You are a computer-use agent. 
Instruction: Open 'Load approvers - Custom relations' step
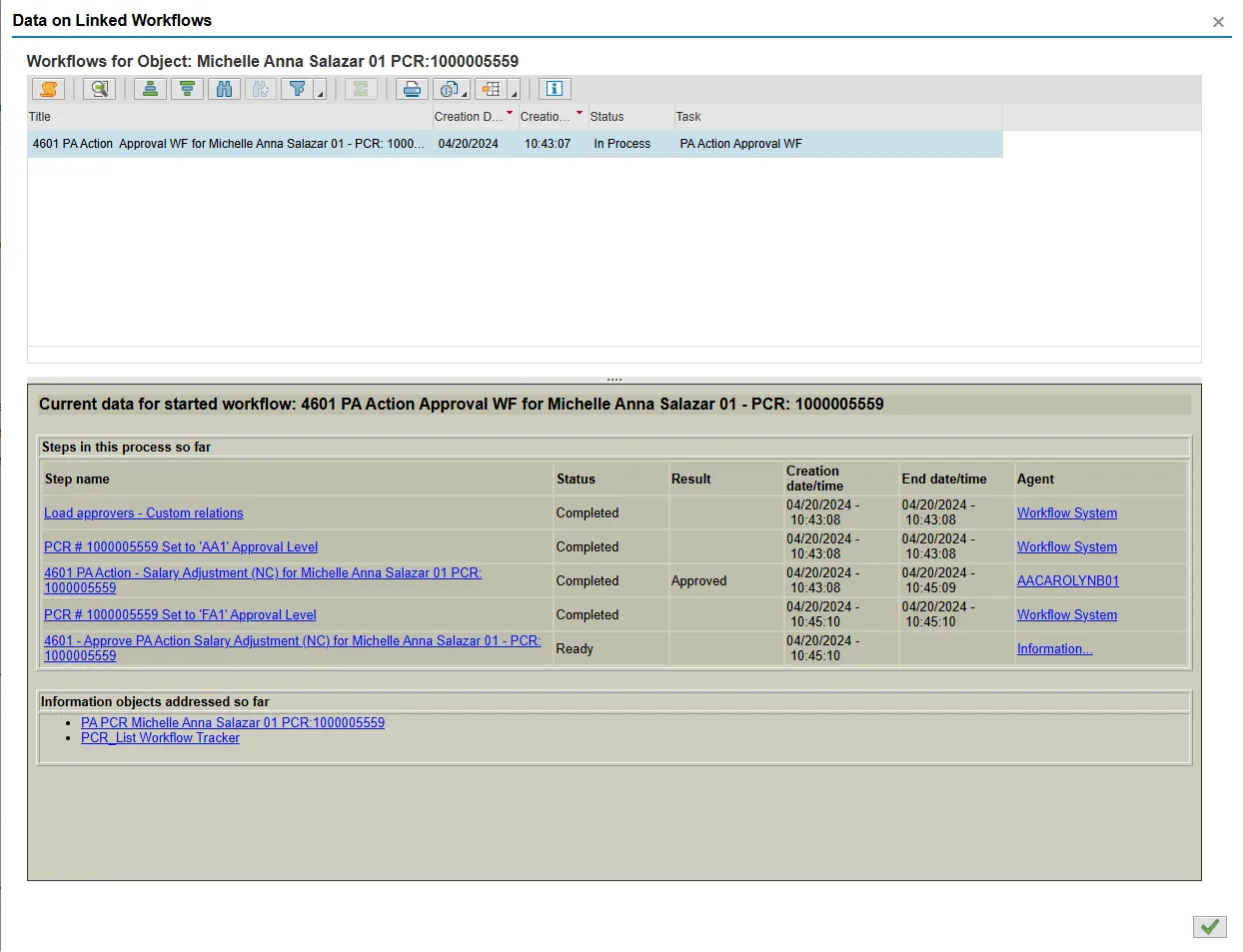pos(143,513)
